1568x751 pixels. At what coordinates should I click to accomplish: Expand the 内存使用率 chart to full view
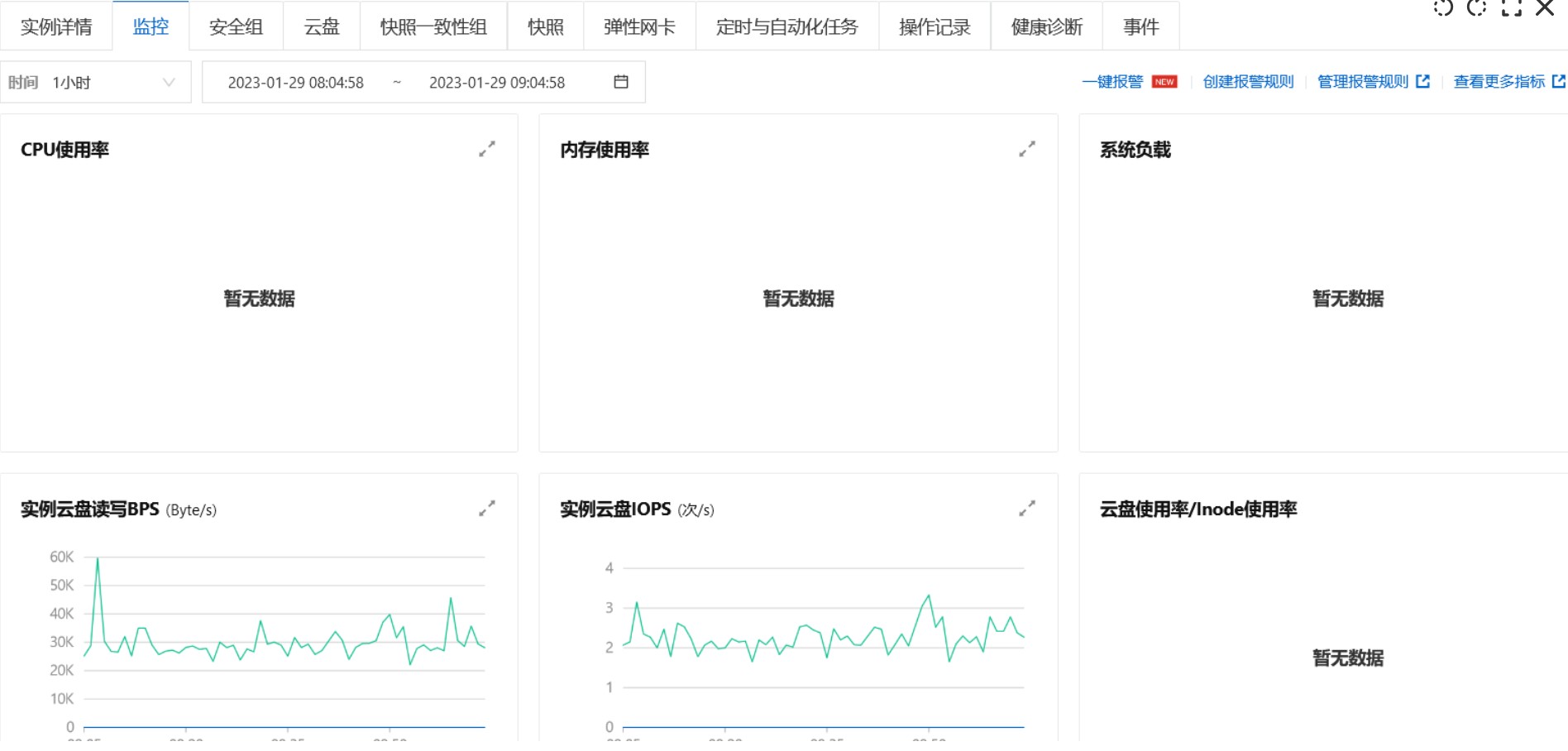(x=1027, y=149)
